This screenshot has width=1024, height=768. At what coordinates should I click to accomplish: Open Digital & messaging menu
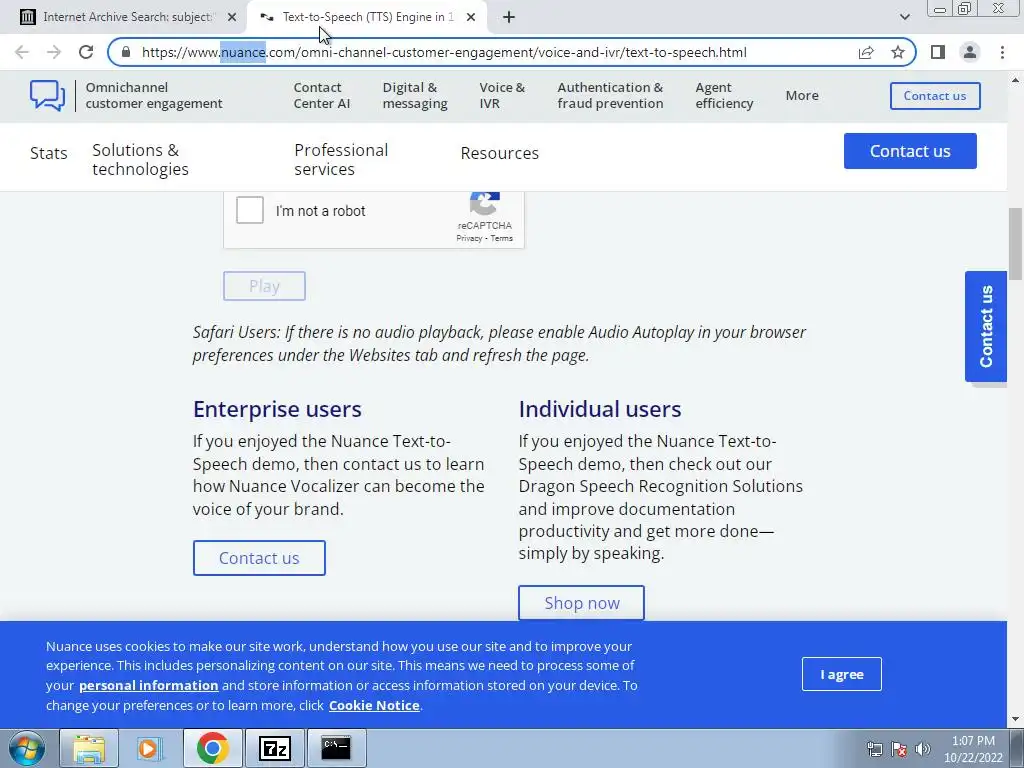coord(415,95)
